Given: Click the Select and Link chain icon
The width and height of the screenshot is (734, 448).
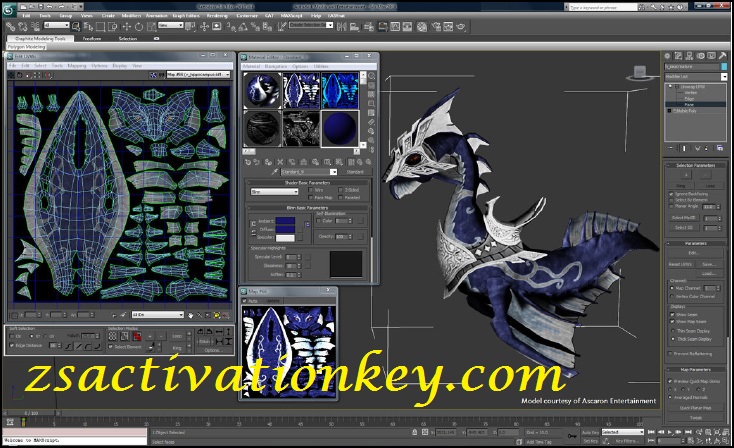Looking at the screenshot, I should click(11, 27).
